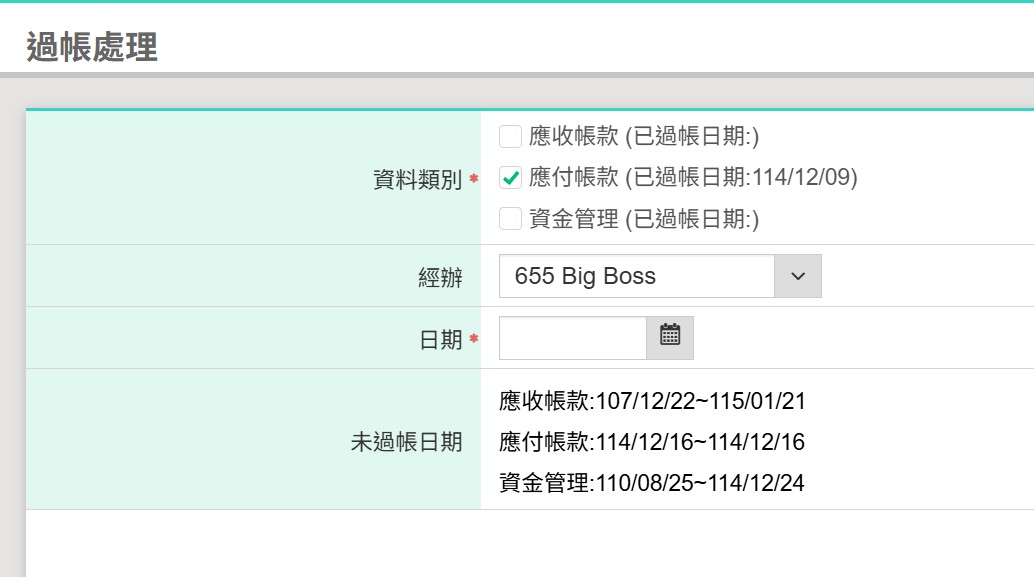Click the red asterisk beside 資料類別
Viewport: 1034px width, 577px height.
(x=474, y=179)
